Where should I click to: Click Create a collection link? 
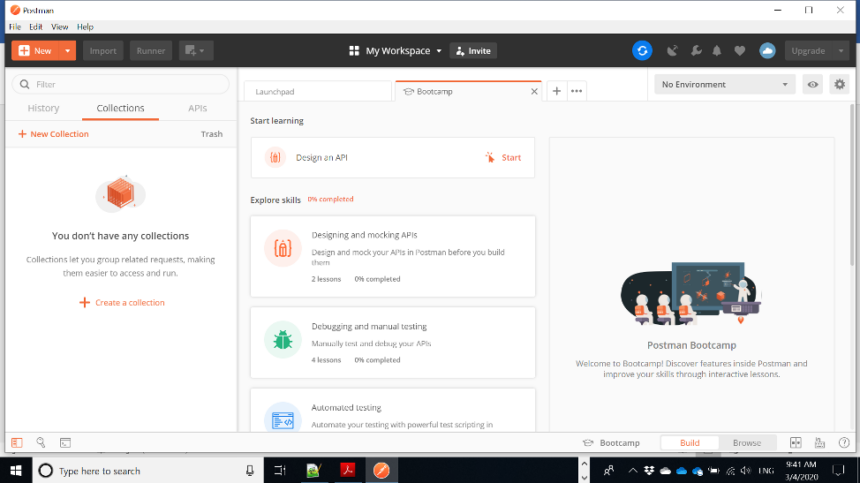[x=122, y=303]
